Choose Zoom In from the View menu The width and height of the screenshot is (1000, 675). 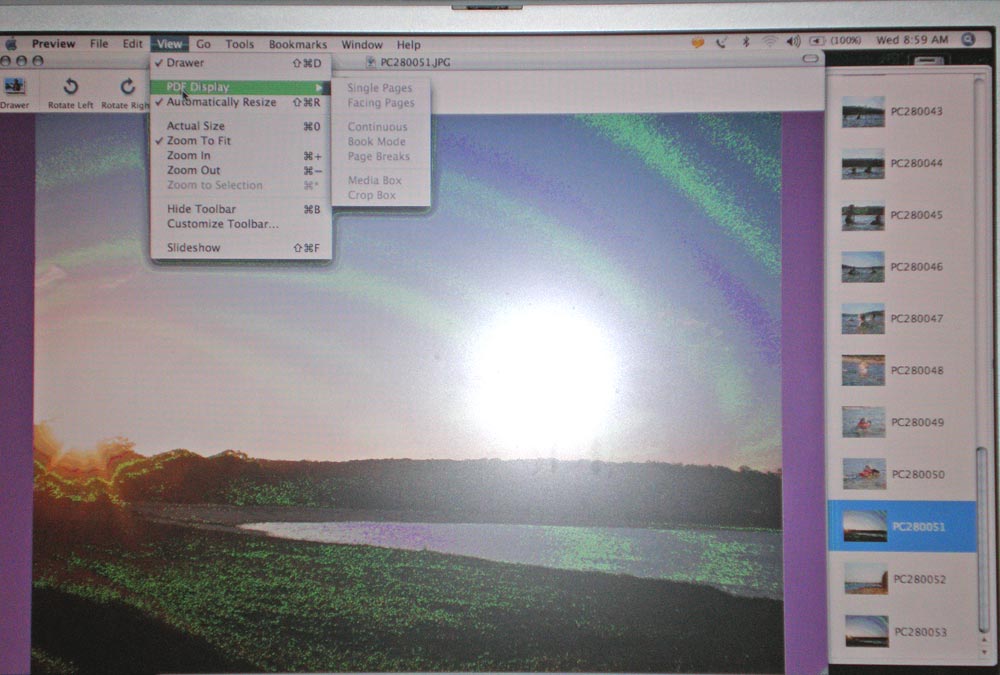[x=240, y=156]
